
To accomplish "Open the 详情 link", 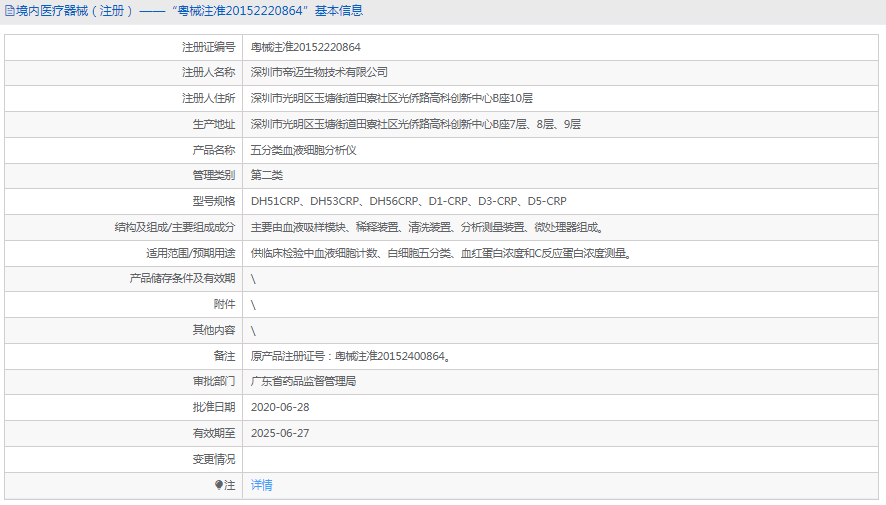I will coord(262,485).
